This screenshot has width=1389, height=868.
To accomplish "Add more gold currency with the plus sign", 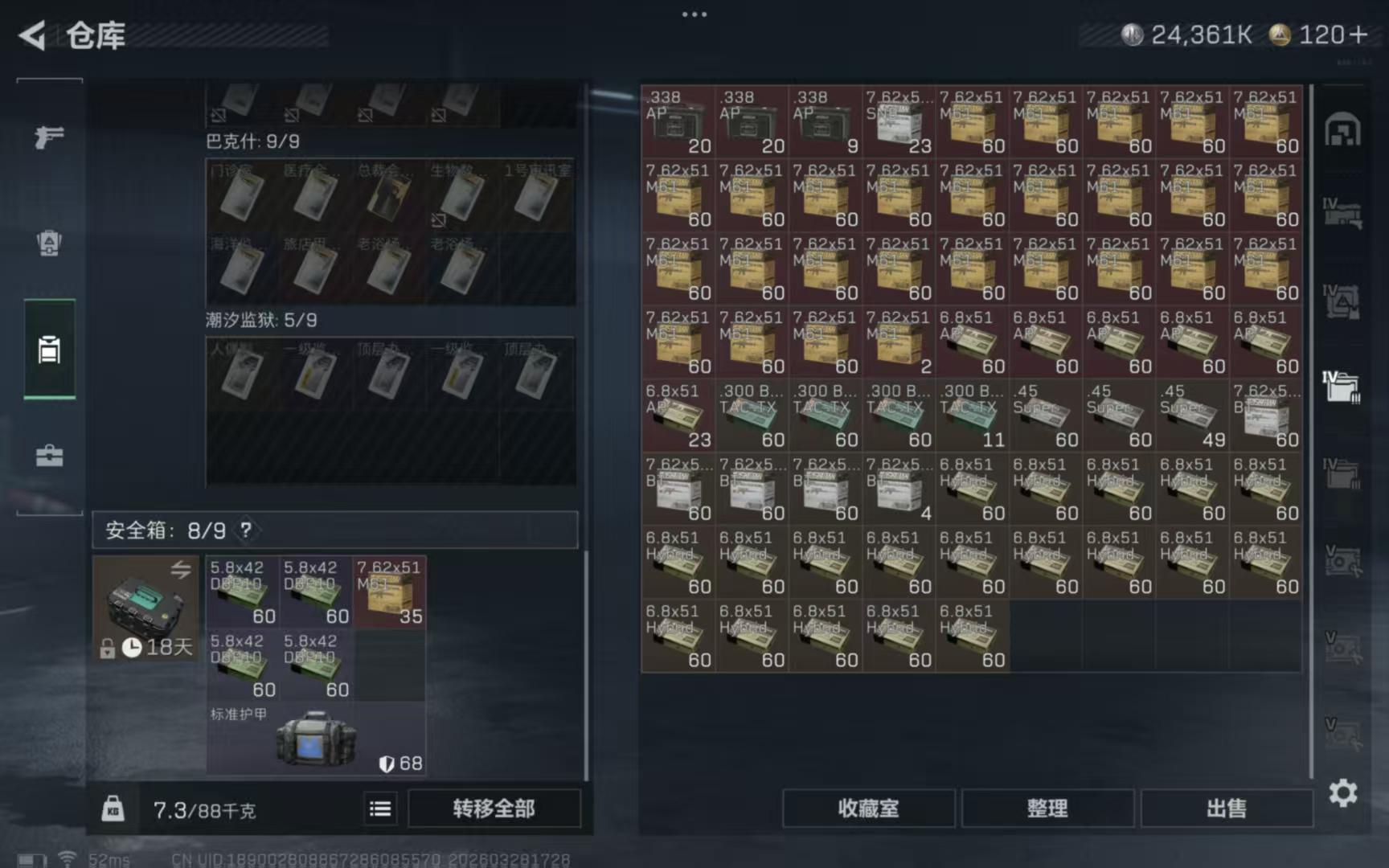I will tap(1358, 35).
